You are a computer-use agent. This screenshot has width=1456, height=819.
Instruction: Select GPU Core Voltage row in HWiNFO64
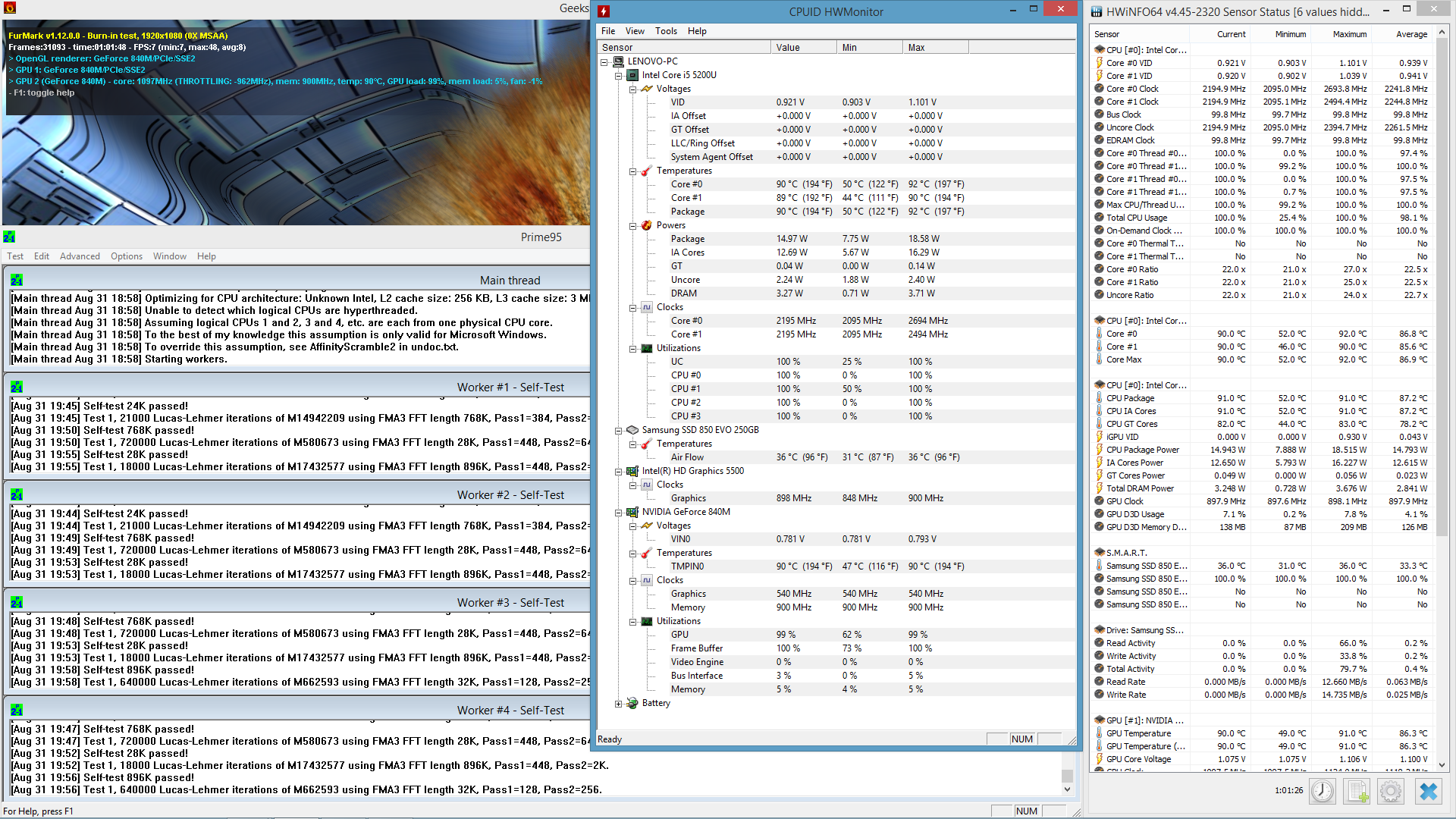click(1262, 759)
